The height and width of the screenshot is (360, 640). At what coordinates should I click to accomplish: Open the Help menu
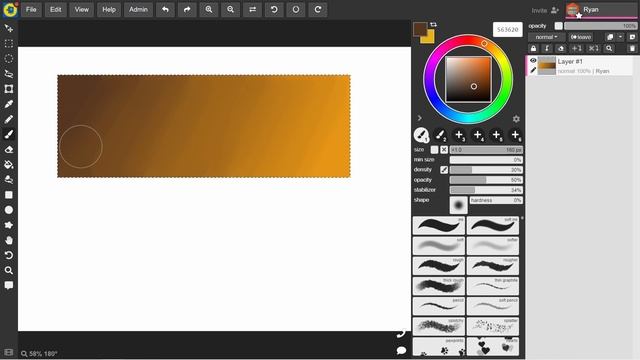[x=109, y=9]
